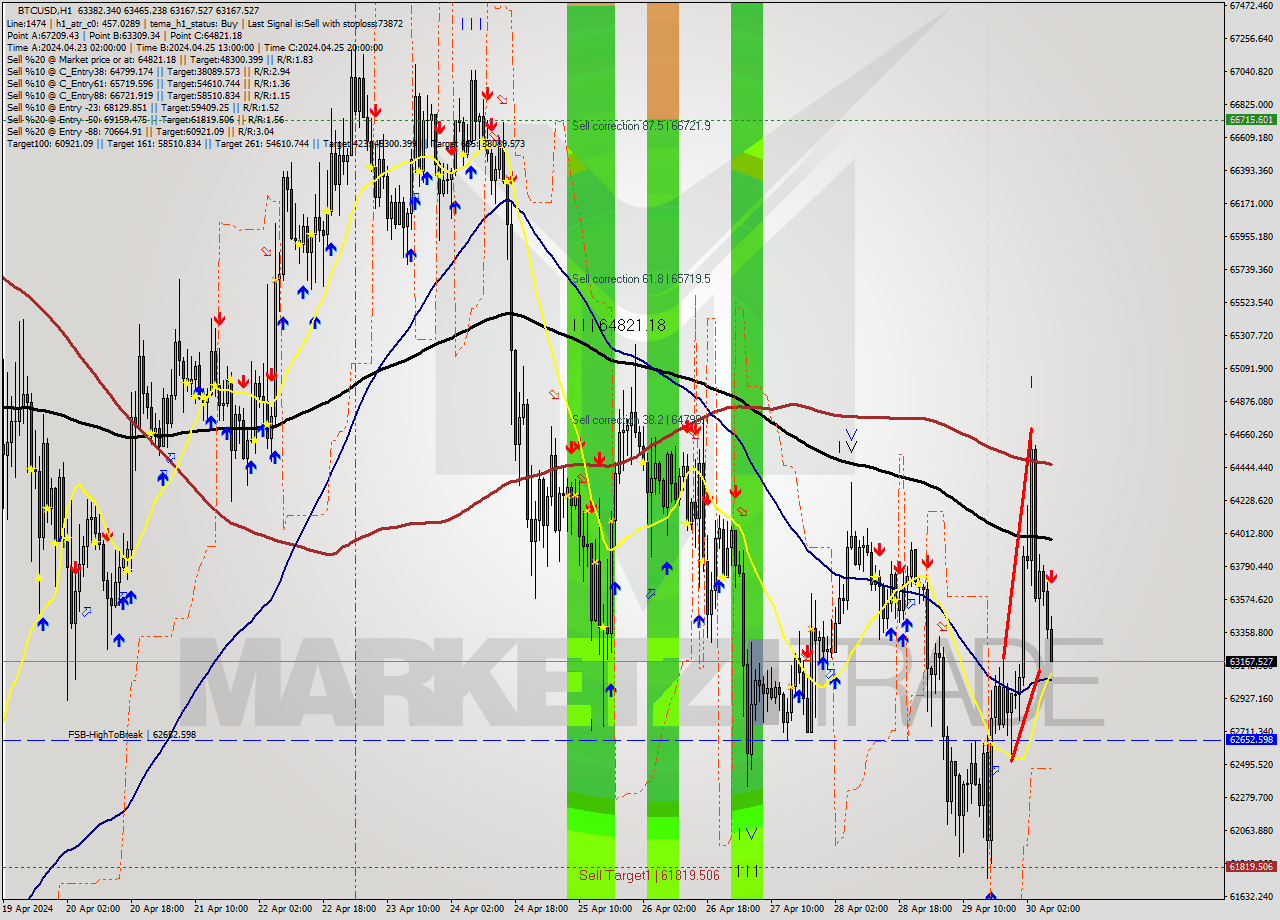Click the red 61819.506 price tag
This screenshot has width=1280, height=920.
(x=1251, y=867)
